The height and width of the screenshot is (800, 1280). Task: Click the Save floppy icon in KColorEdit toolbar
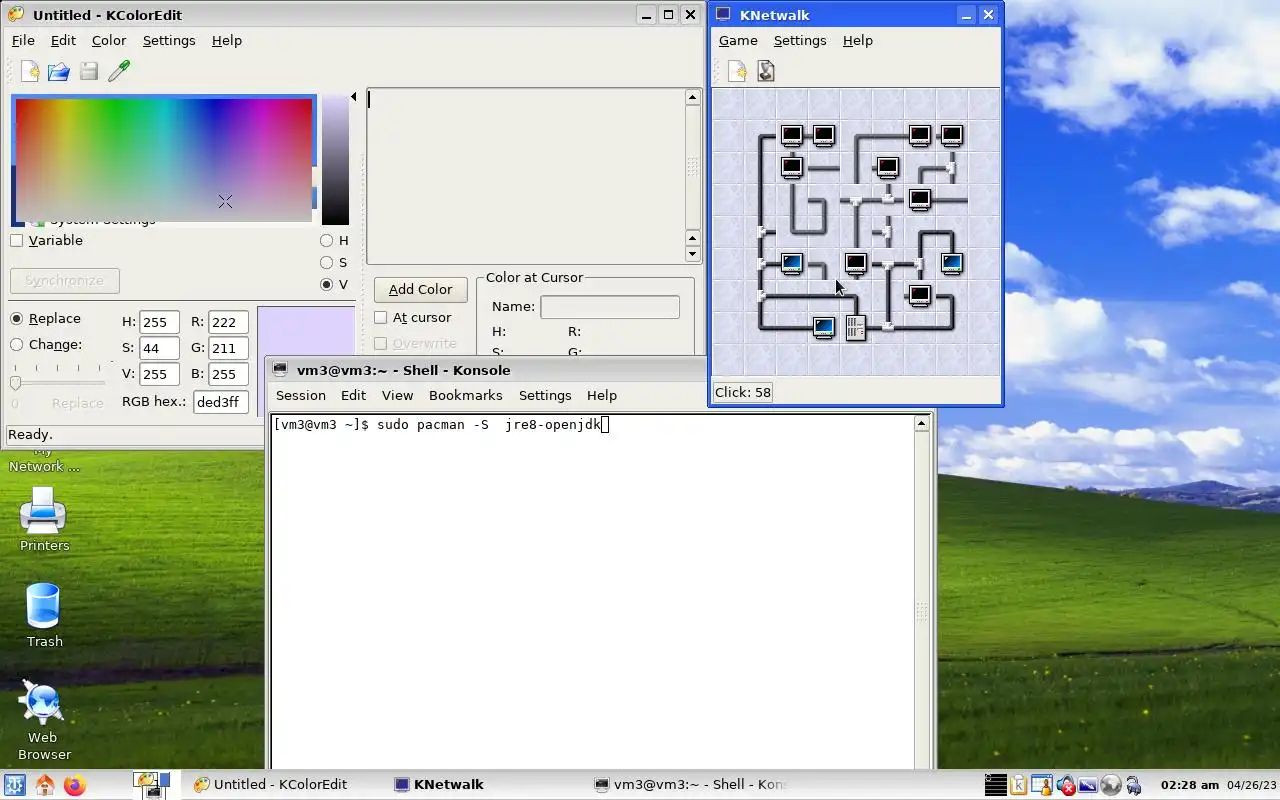pyautogui.click(x=89, y=71)
